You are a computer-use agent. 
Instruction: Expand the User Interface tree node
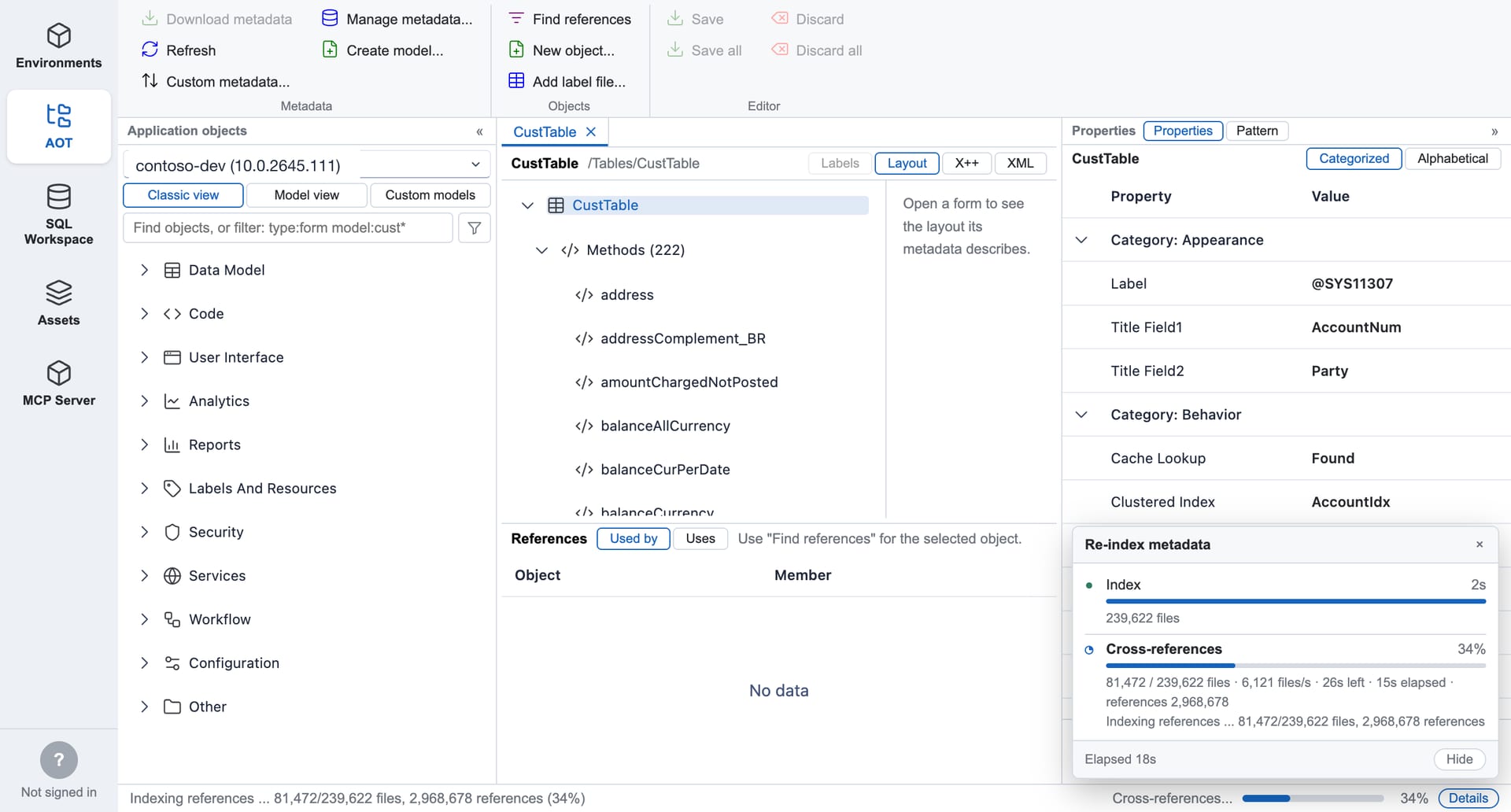(144, 357)
